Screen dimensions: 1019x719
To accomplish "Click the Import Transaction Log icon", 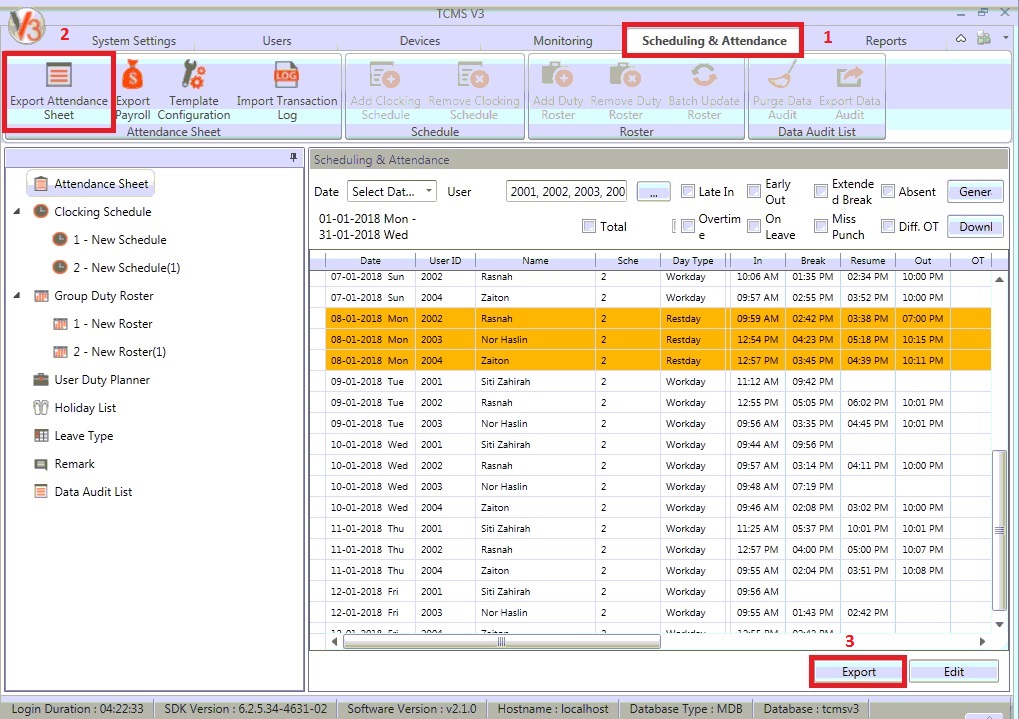I will [287, 76].
